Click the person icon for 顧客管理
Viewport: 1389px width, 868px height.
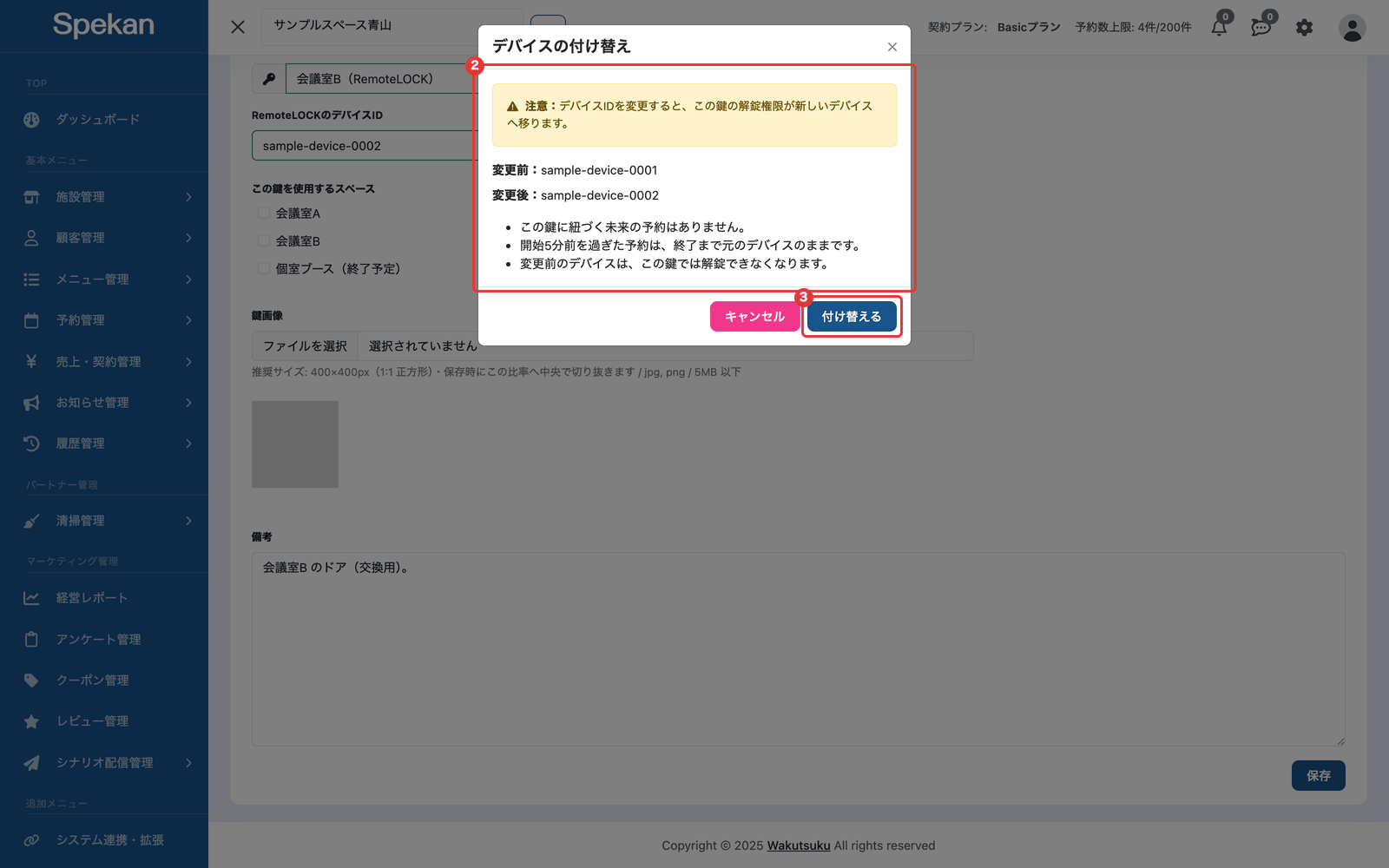31,238
